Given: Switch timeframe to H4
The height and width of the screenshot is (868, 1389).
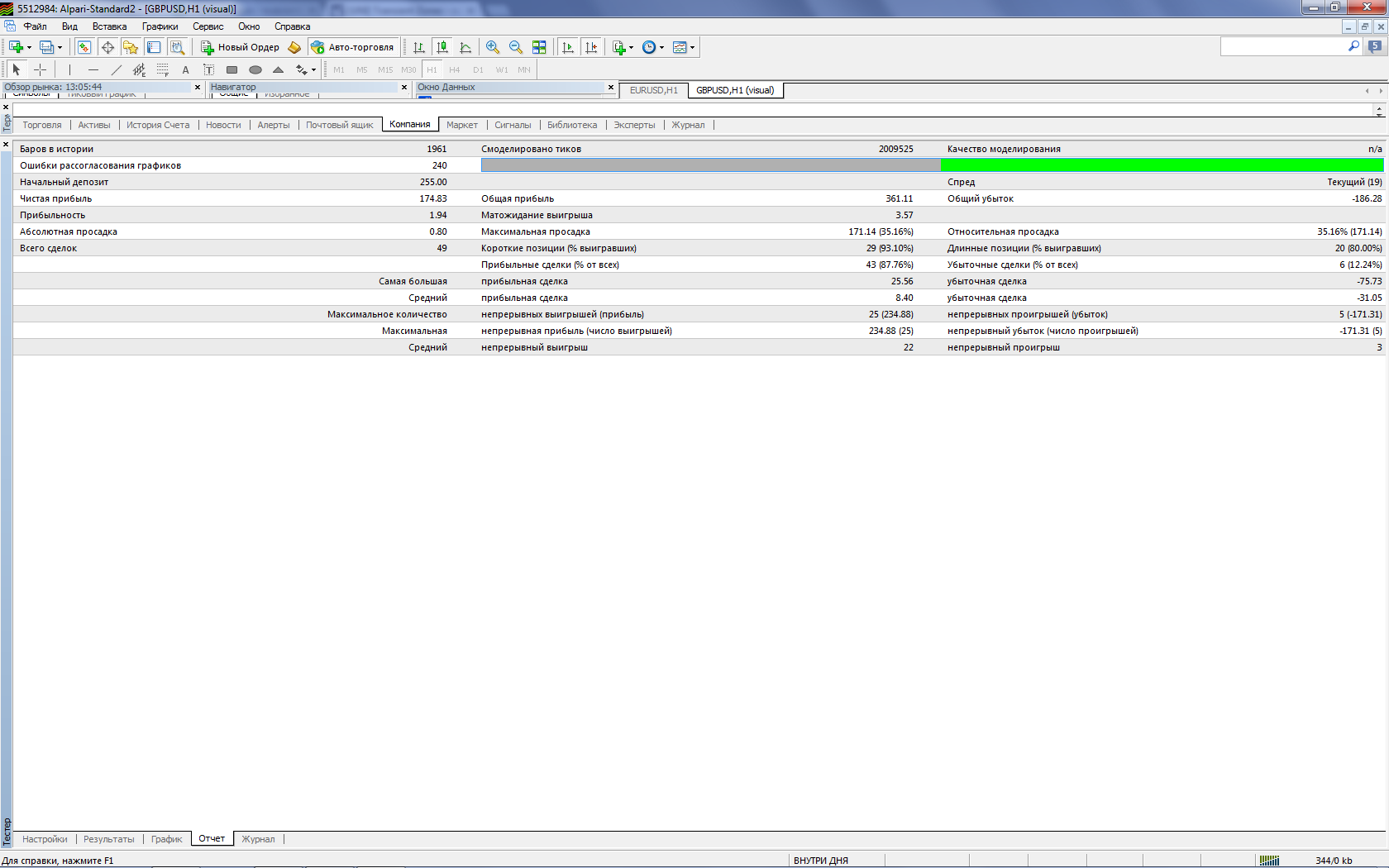Looking at the screenshot, I should [455, 69].
